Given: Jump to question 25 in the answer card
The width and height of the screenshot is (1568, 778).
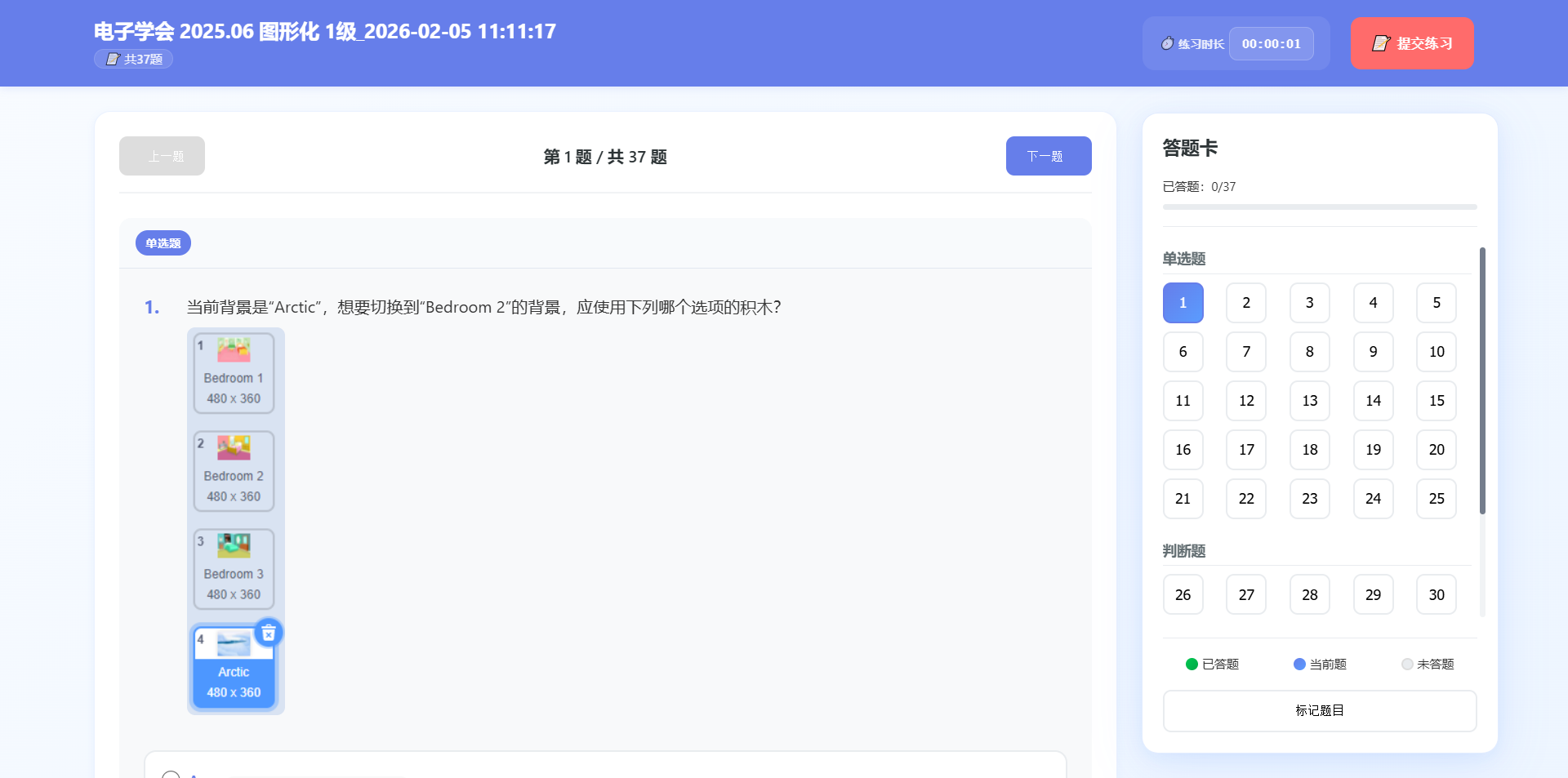Looking at the screenshot, I should click(x=1437, y=499).
